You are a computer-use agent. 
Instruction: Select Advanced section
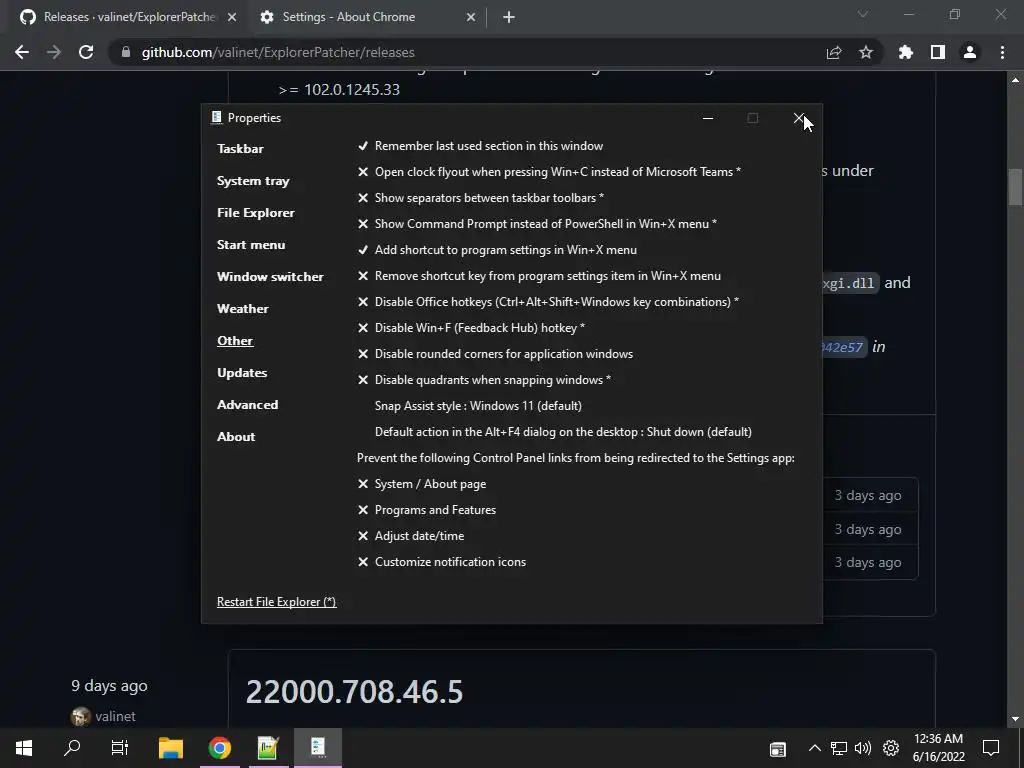click(x=248, y=405)
